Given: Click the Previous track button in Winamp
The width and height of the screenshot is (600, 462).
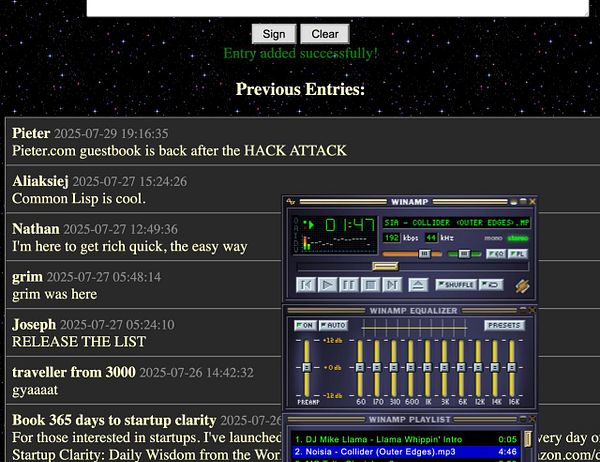Looking at the screenshot, I should 306,285.
